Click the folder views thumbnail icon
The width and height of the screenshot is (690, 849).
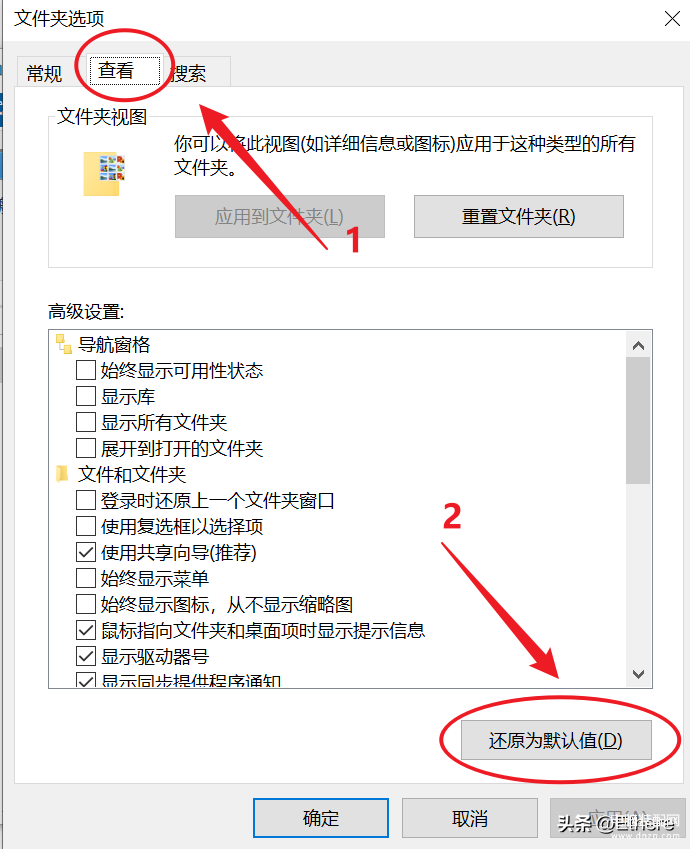click(x=104, y=173)
